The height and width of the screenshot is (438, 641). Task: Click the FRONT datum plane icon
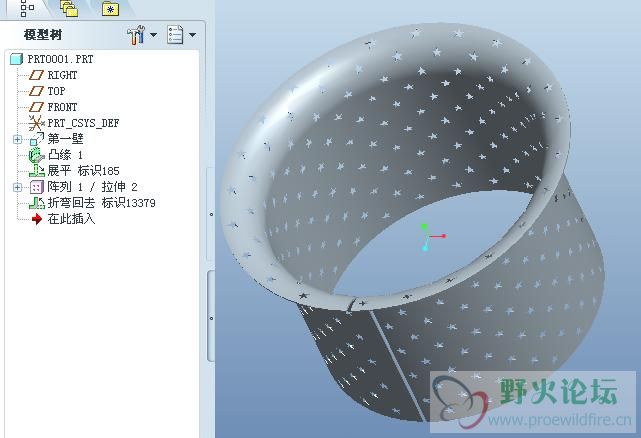36,107
